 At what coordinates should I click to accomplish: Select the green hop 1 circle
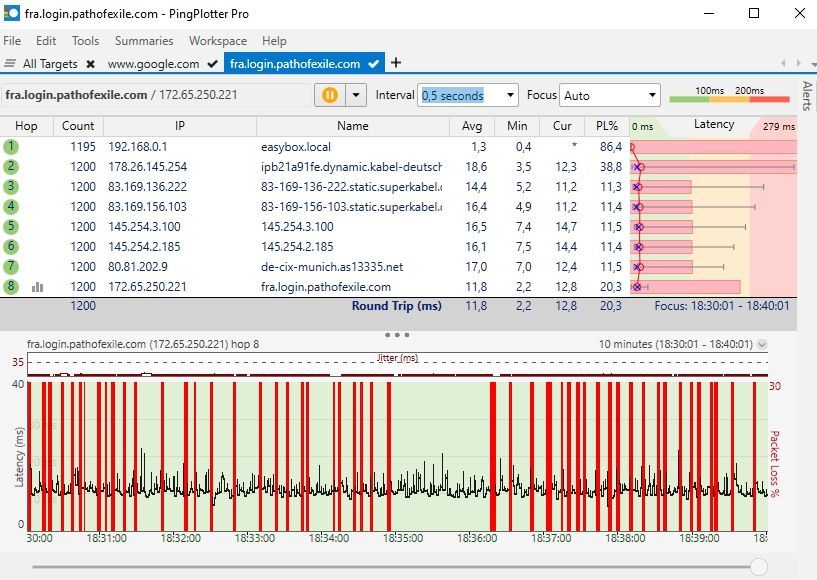[x=11, y=147]
